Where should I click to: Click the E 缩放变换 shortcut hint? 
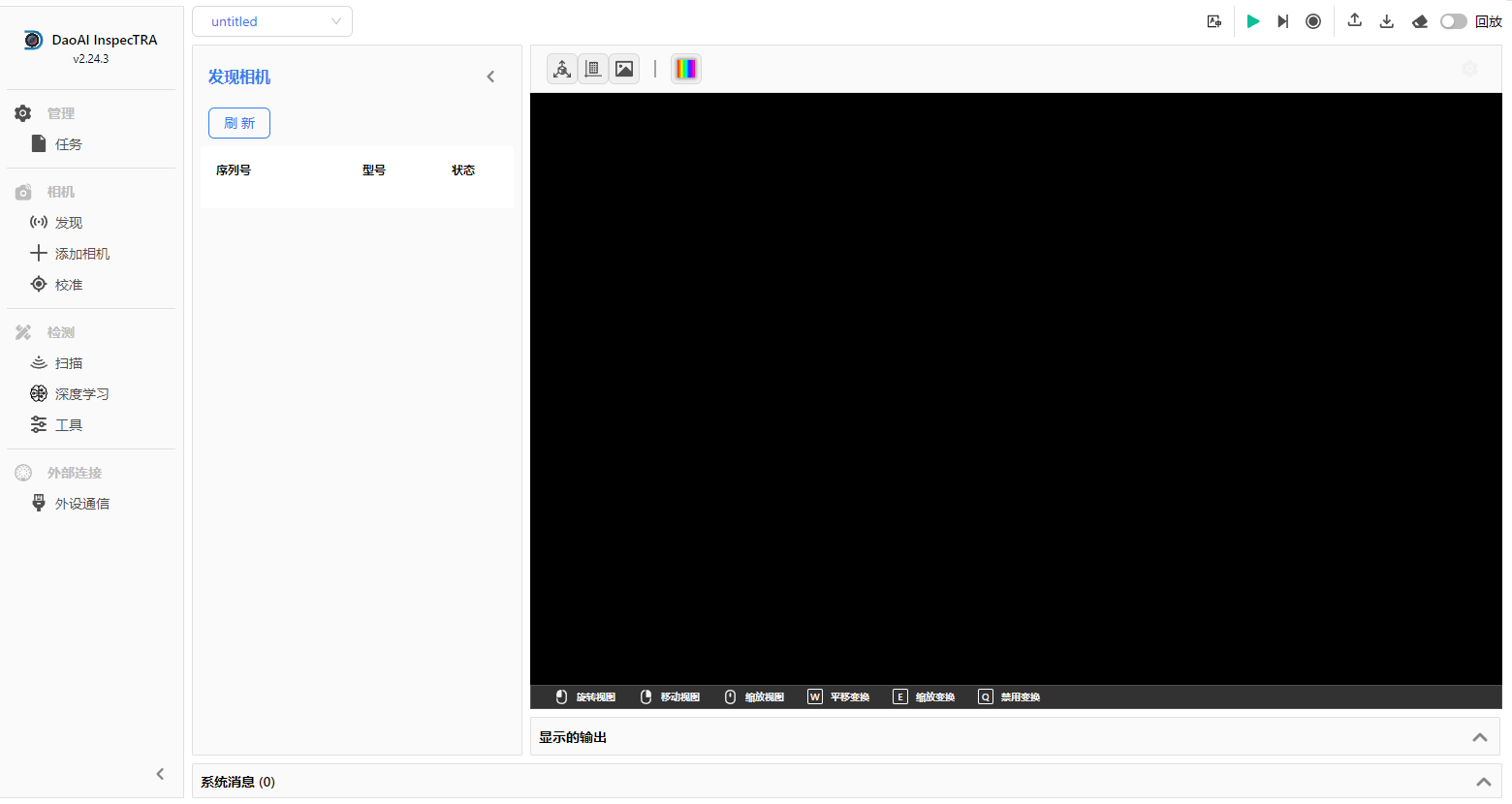(924, 697)
